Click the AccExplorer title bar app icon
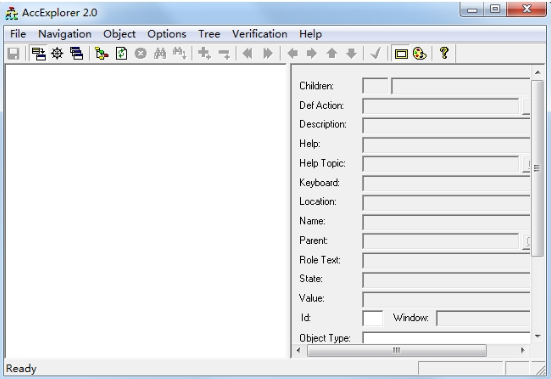This screenshot has height=379, width=551. click(11, 13)
